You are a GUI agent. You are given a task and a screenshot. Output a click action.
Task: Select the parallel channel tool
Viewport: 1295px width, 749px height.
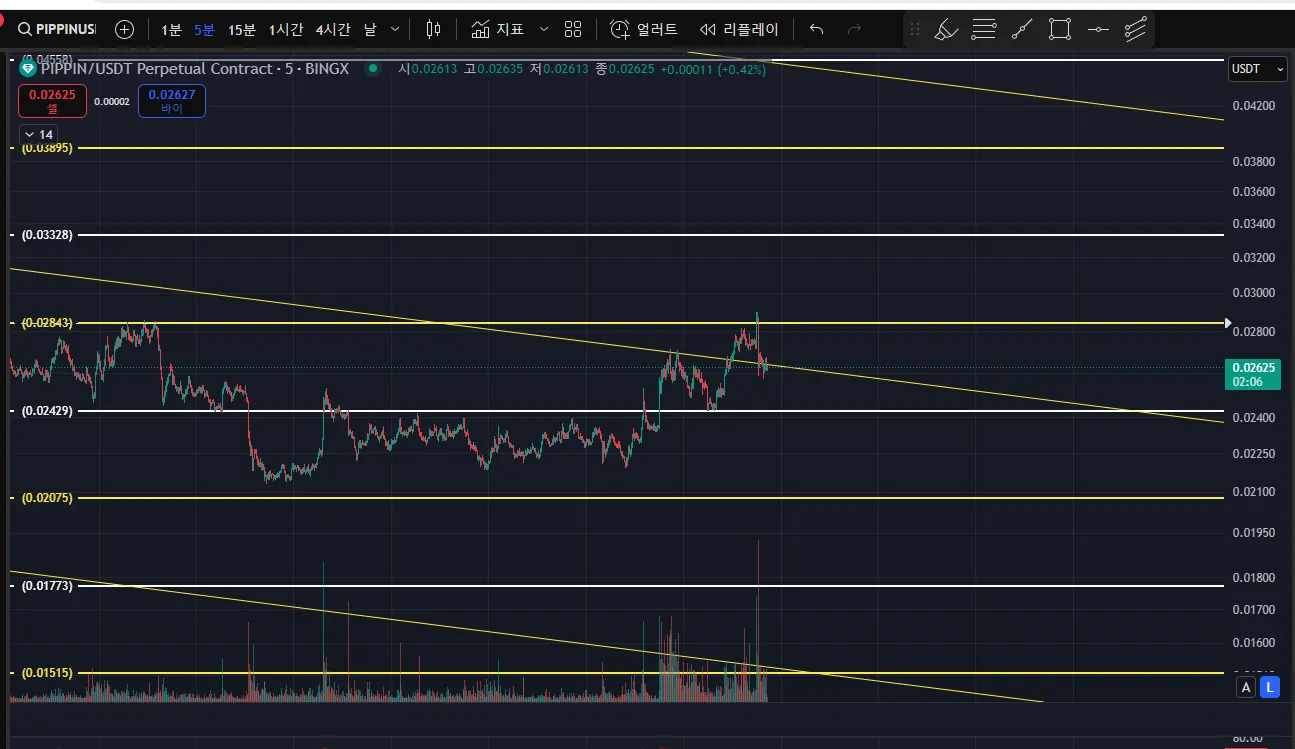click(x=1135, y=29)
